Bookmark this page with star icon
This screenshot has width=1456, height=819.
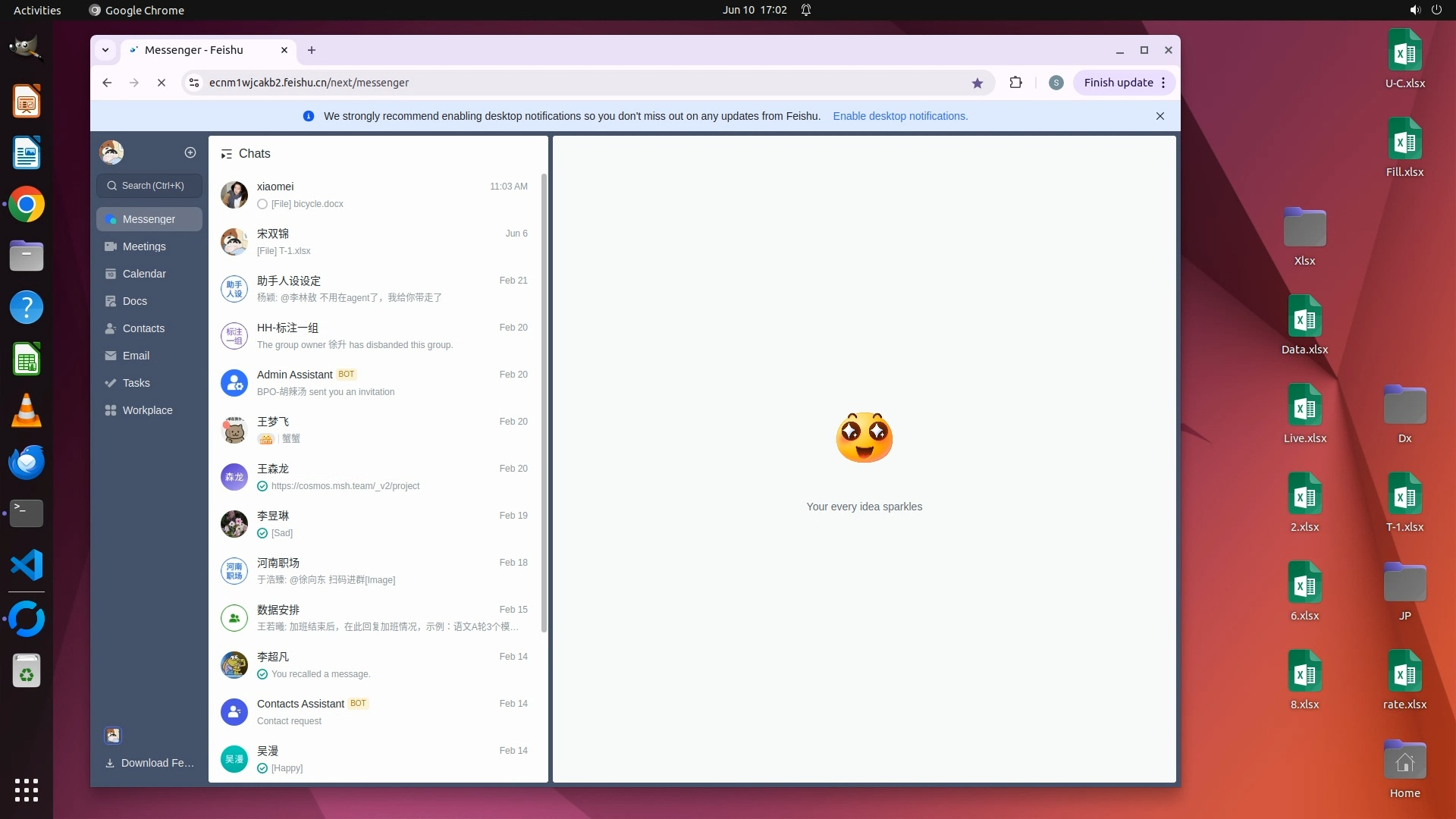(x=977, y=83)
